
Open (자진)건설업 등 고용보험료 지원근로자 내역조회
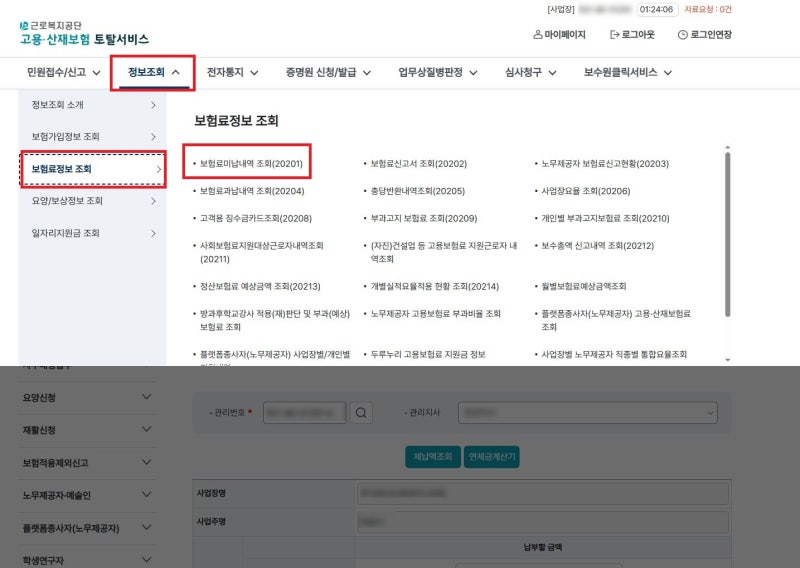[x=443, y=252]
